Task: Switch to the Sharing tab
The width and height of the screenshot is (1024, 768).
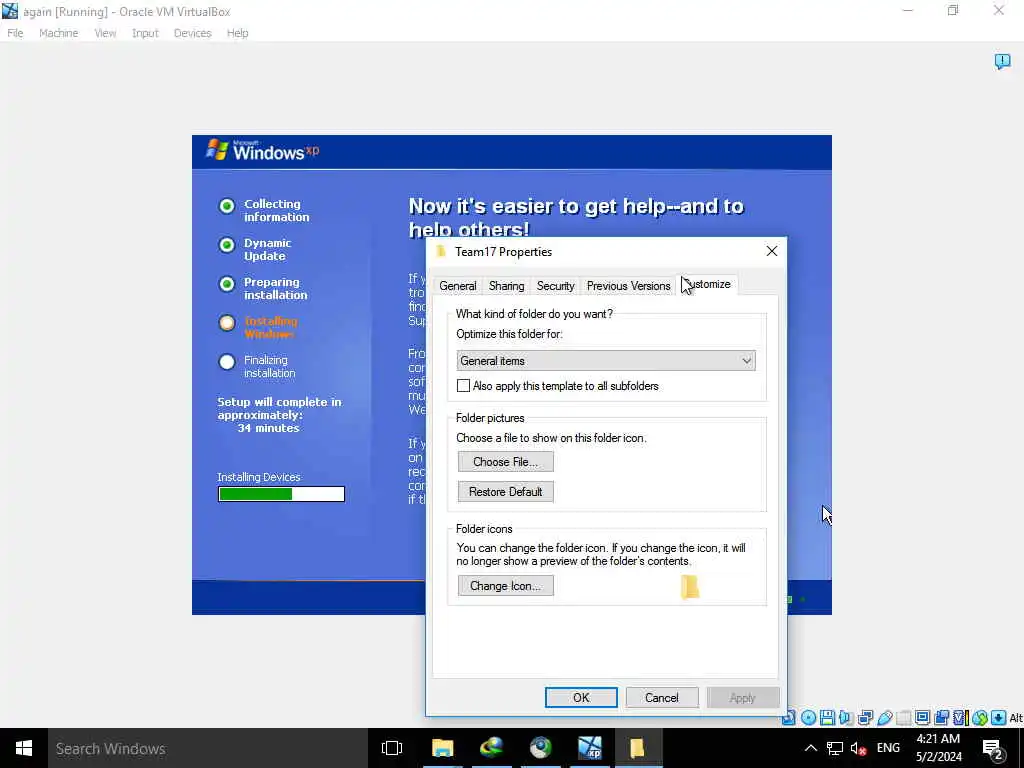Action: click(506, 286)
